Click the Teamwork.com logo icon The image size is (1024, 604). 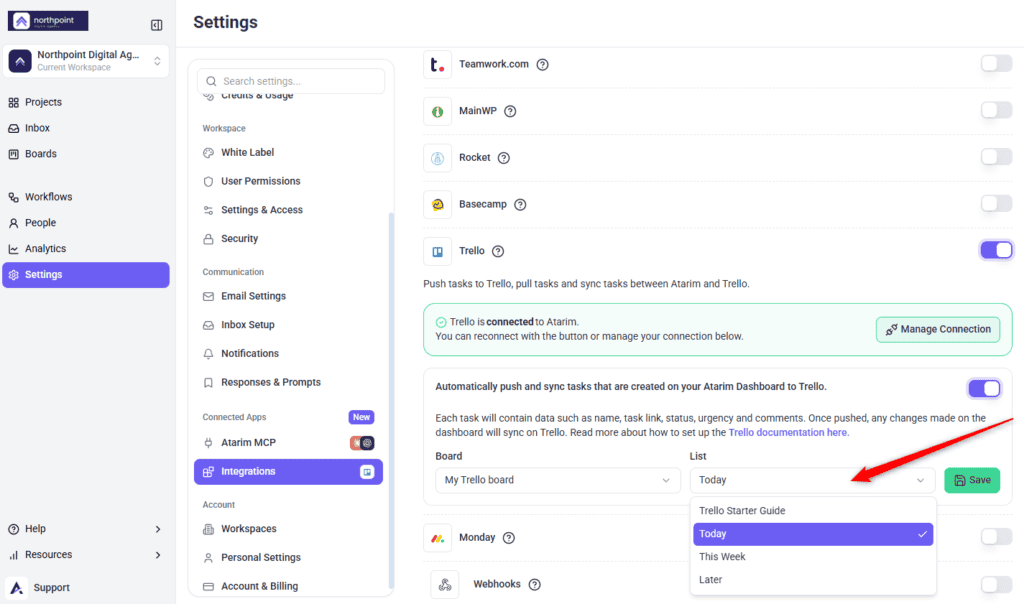click(438, 65)
